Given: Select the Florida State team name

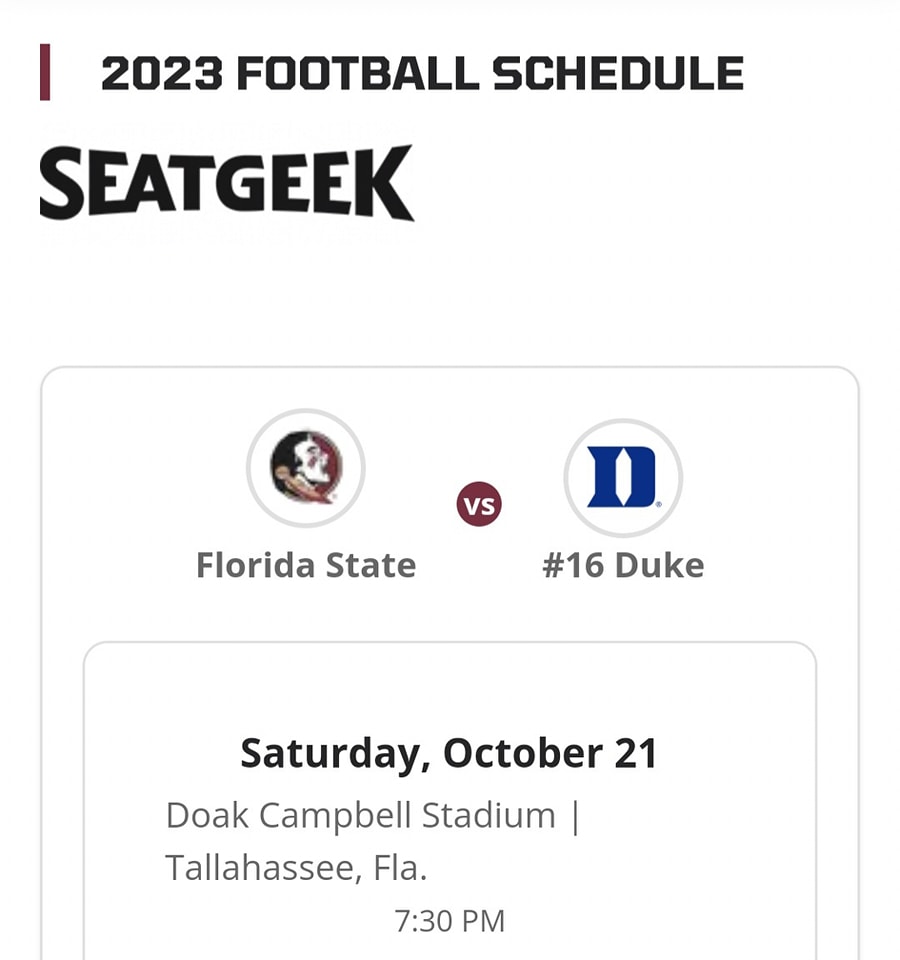Looking at the screenshot, I should pyautogui.click(x=306, y=565).
